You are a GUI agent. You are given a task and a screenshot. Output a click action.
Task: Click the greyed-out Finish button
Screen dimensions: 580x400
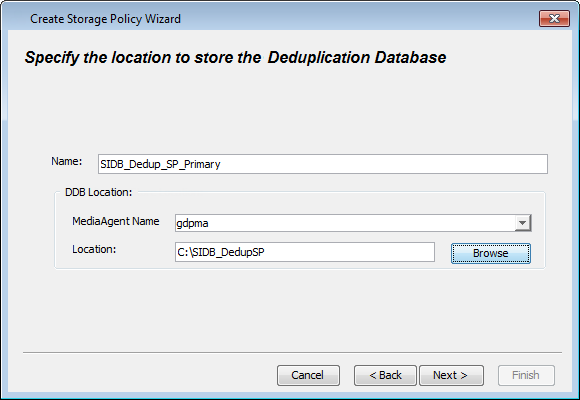click(x=526, y=375)
